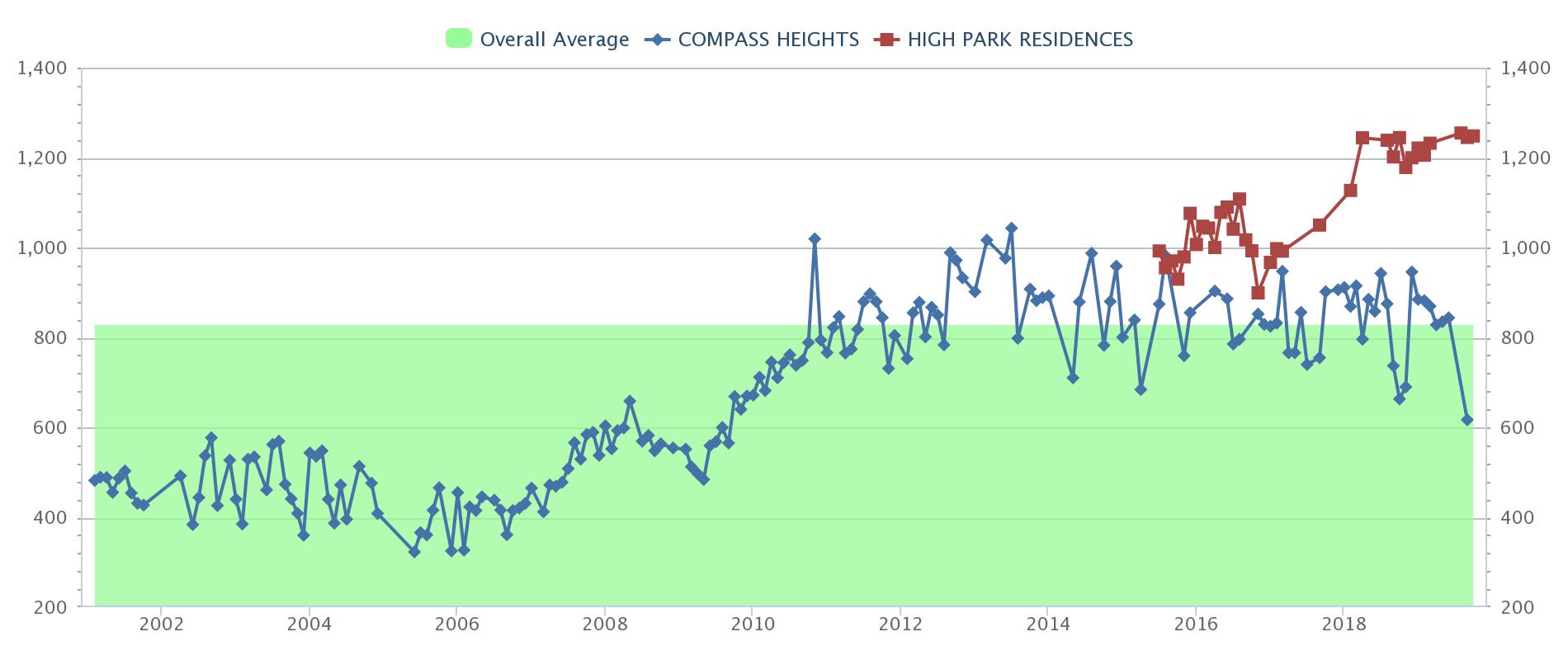This screenshot has height=660, width=1568.
Task: Click the red square legend marker
Action: (x=886, y=39)
